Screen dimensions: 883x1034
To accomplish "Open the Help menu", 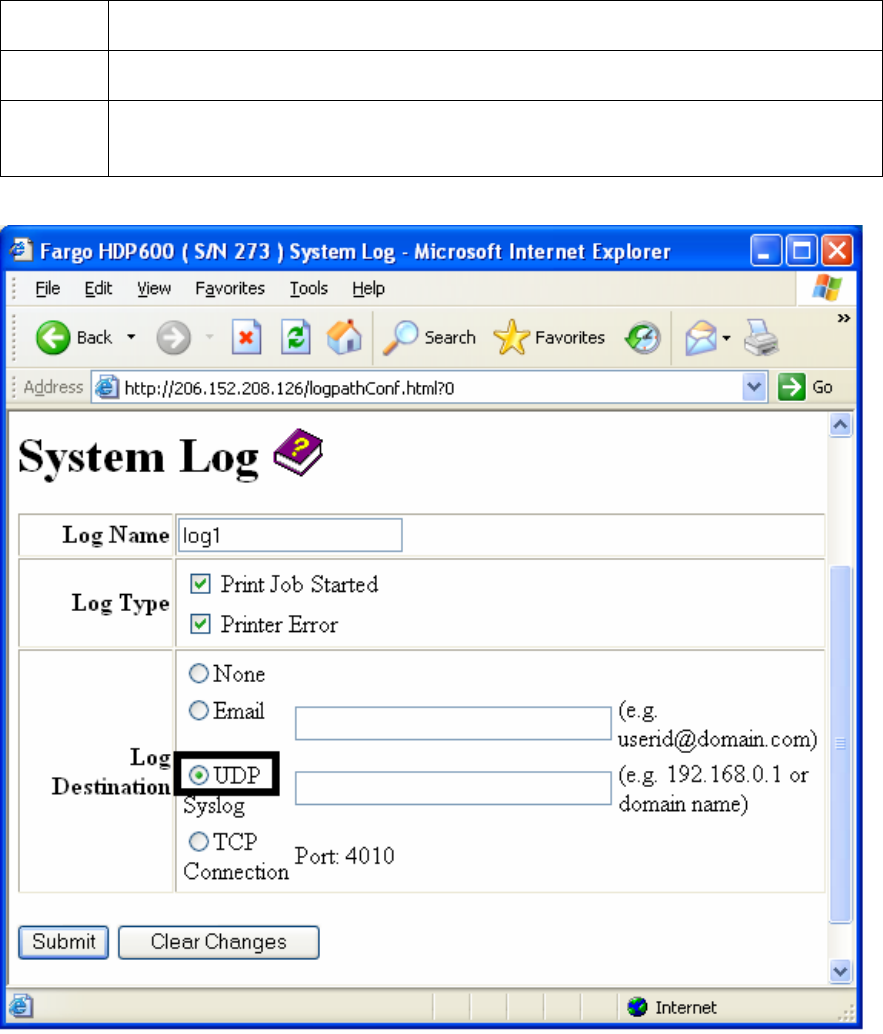I will tap(368, 288).
